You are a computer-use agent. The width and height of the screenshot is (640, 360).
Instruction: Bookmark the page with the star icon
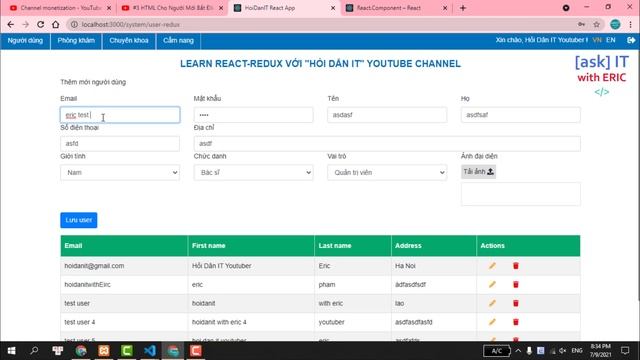click(596, 24)
